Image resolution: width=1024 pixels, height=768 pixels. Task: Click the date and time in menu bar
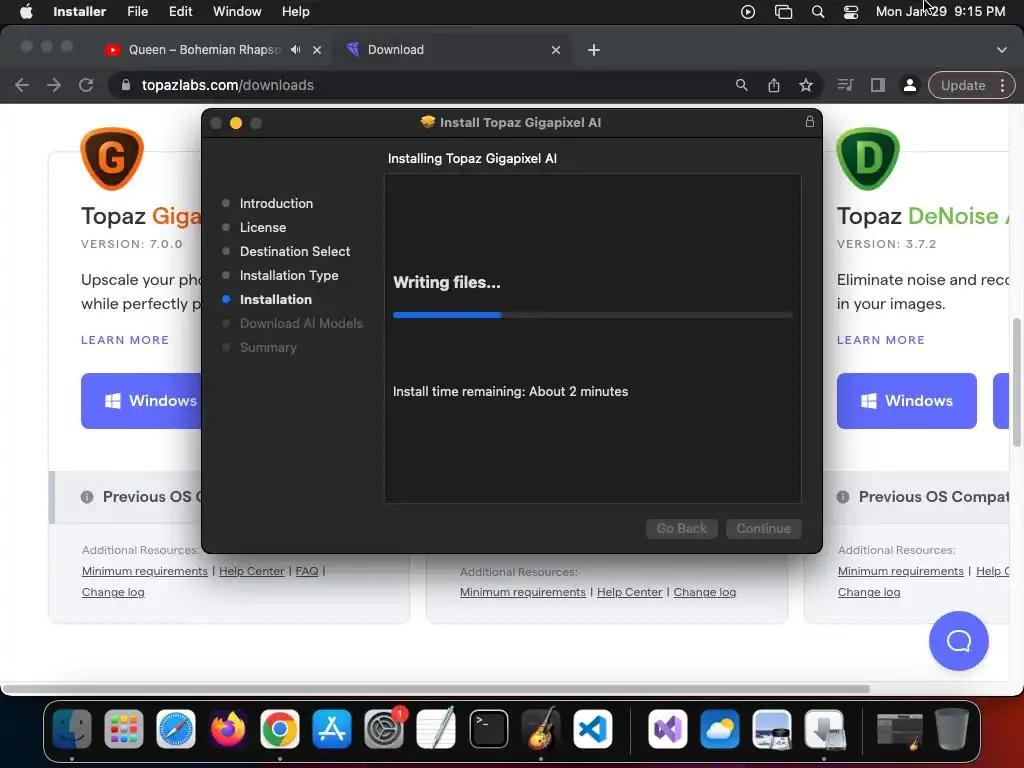940,12
